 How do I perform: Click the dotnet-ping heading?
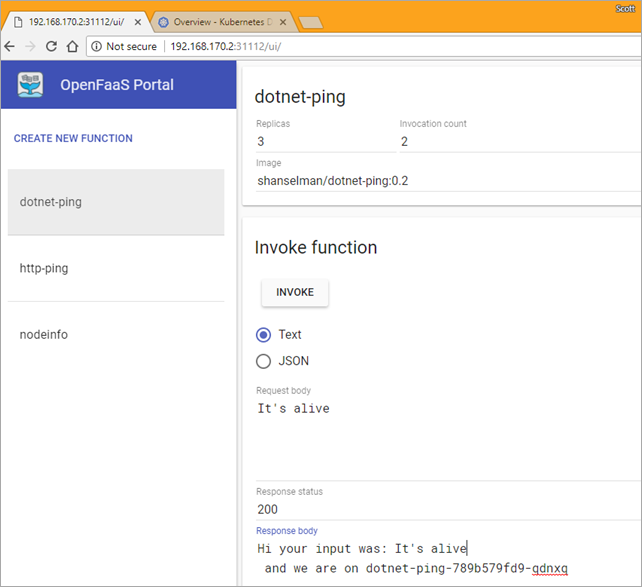click(300, 97)
